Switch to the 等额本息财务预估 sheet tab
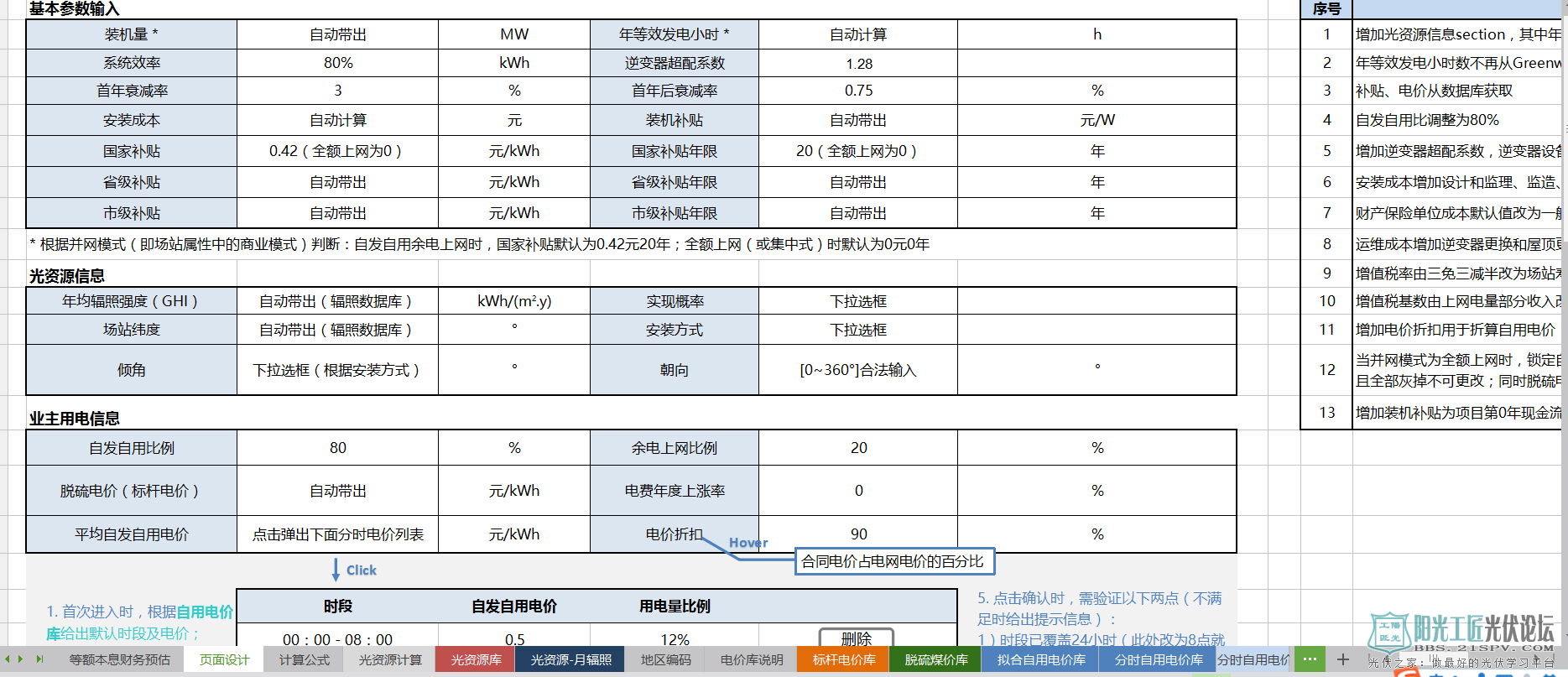1568x677 pixels. [x=120, y=660]
